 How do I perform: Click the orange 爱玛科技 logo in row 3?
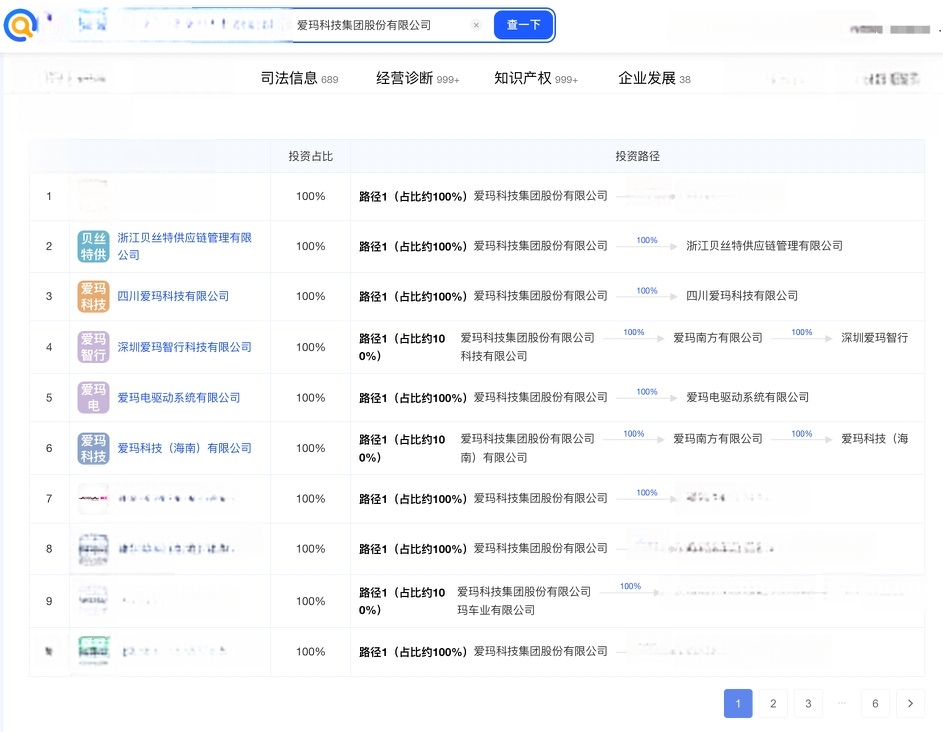click(93, 297)
